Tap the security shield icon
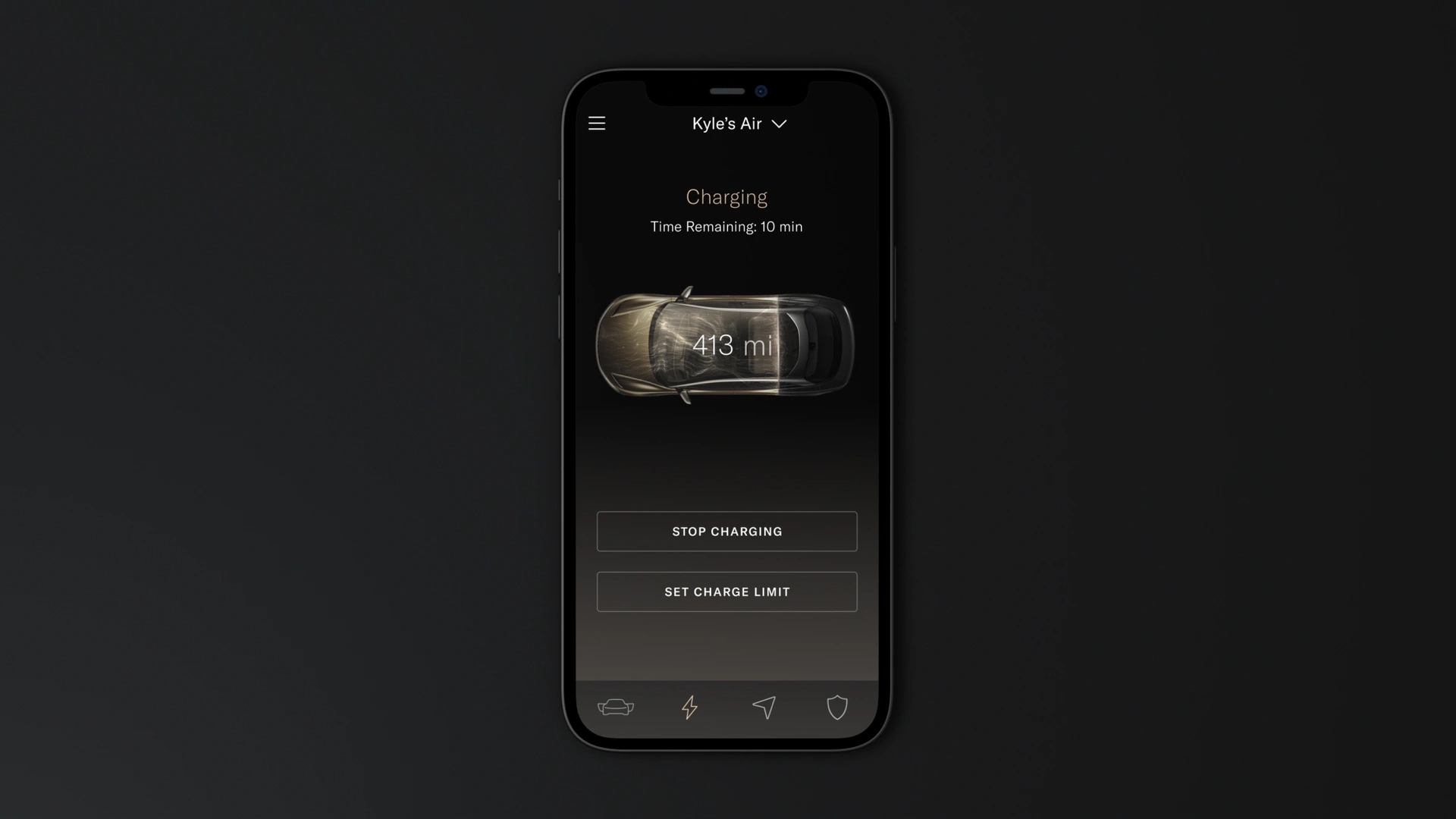This screenshot has height=819, width=1456. click(838, 707)
